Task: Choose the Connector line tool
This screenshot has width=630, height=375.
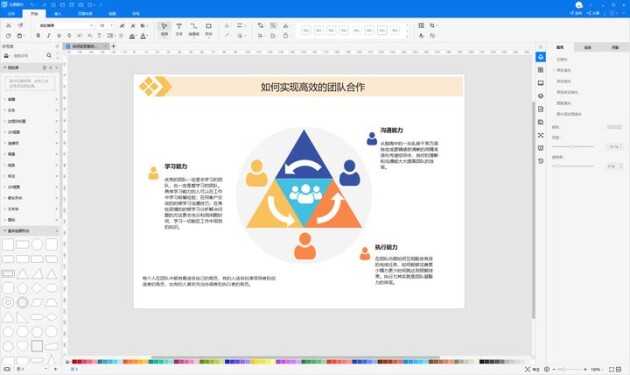Action: point(194,29)
